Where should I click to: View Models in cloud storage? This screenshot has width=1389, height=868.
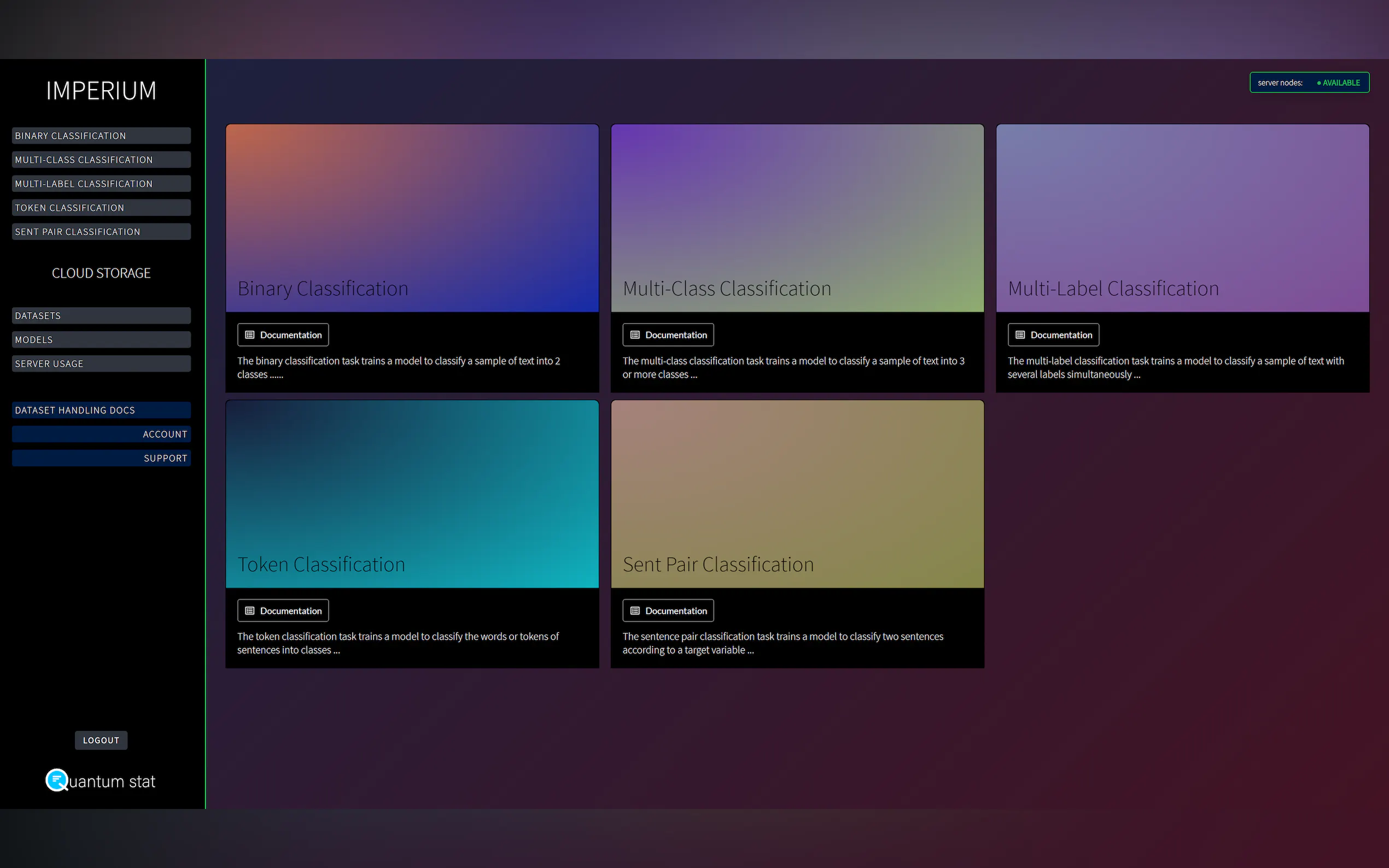(x=101, y=340)
